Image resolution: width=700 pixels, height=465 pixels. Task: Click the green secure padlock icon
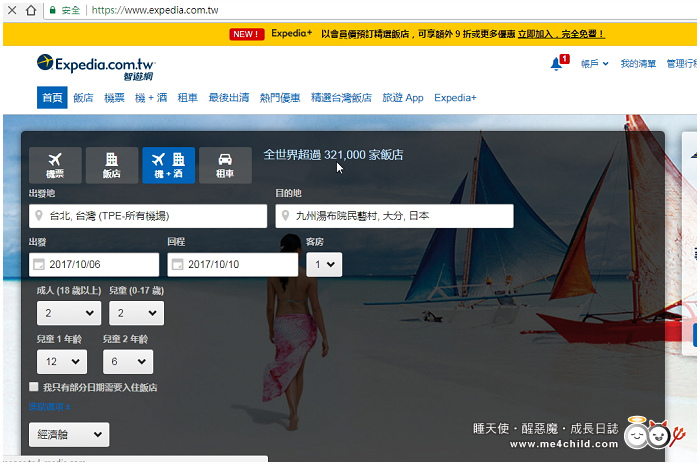click(53, 10)
